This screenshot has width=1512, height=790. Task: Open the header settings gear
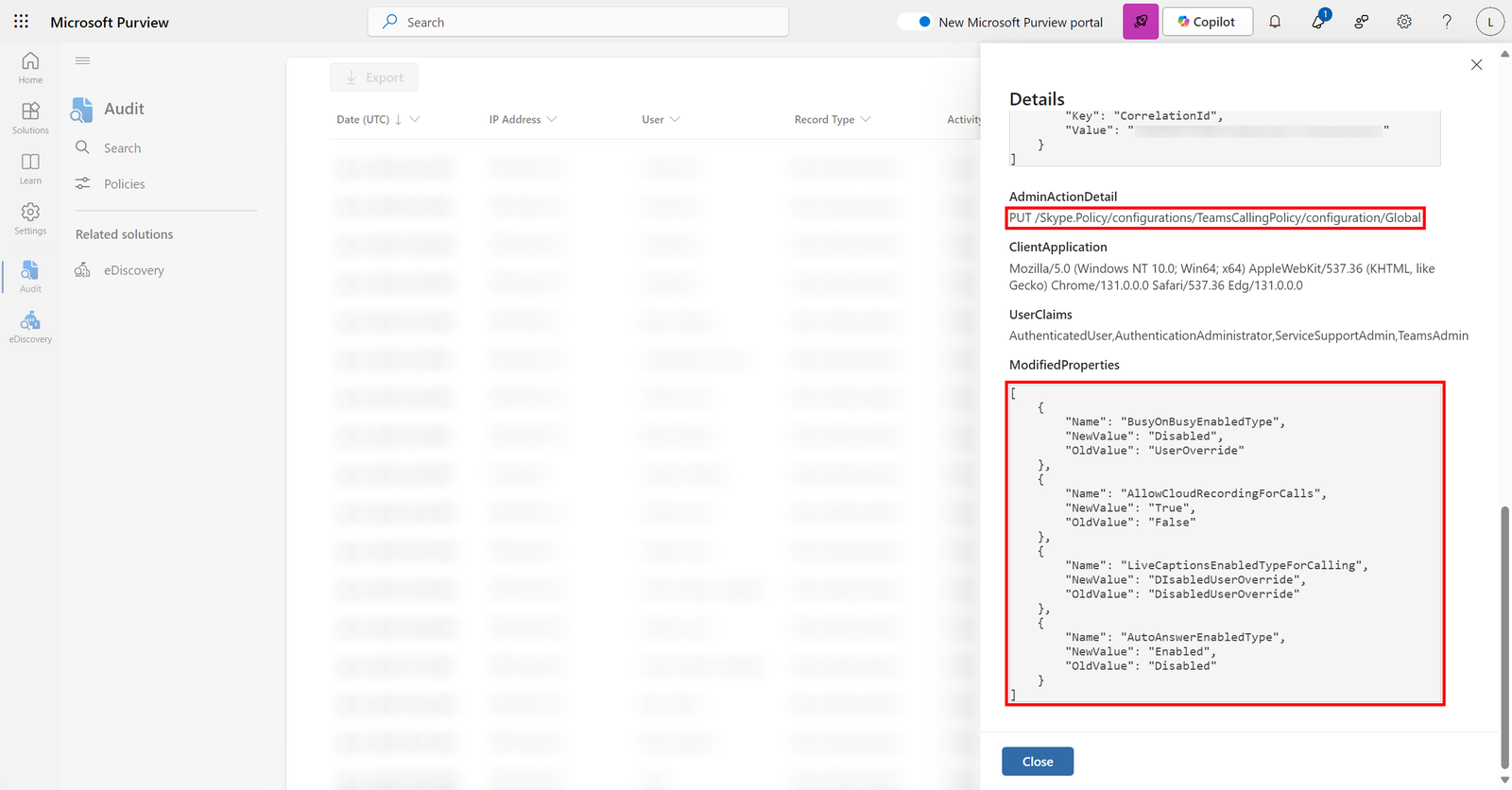tap(1404, 22)
